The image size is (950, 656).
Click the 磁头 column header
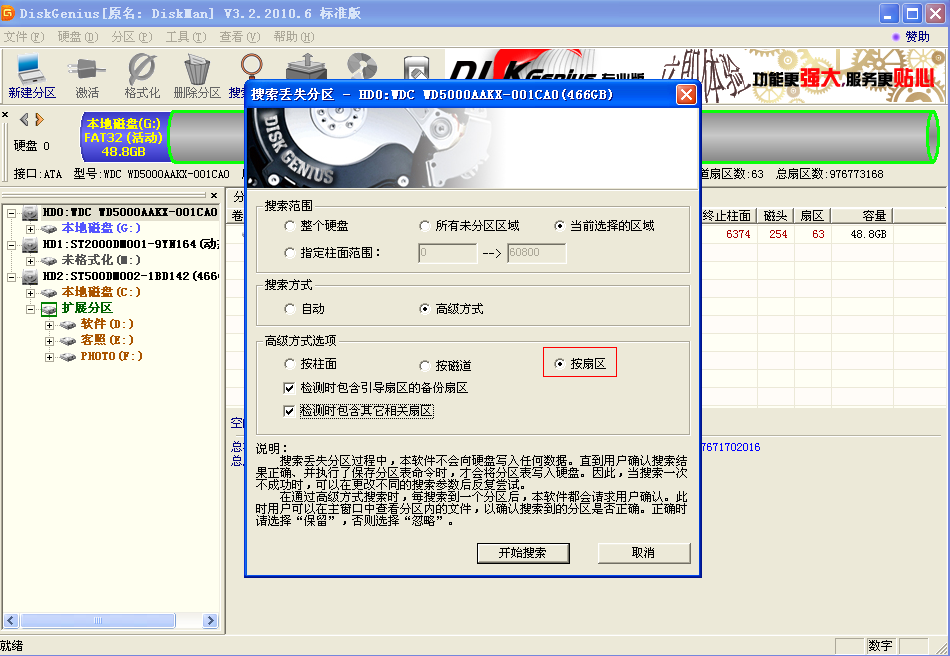776,216
